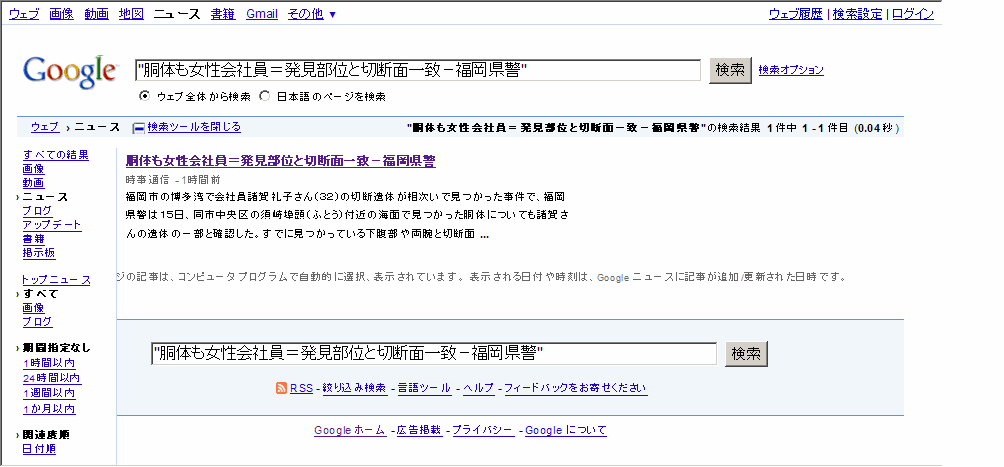1004x467 pixels.
Task: Select アップデート in the left sidebar
Action: coord(52,225)
